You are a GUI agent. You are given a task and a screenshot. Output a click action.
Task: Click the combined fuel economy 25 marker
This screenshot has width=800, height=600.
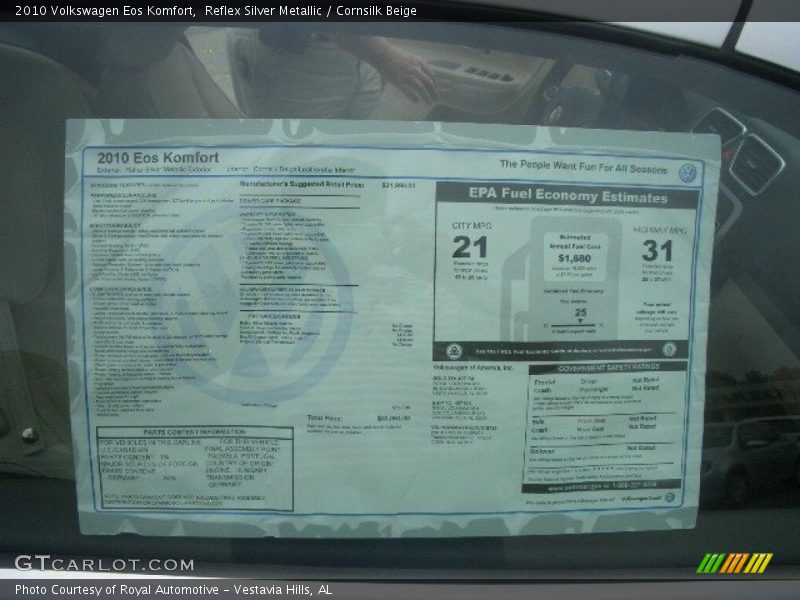pyautogui.click(x=579, y=313)
